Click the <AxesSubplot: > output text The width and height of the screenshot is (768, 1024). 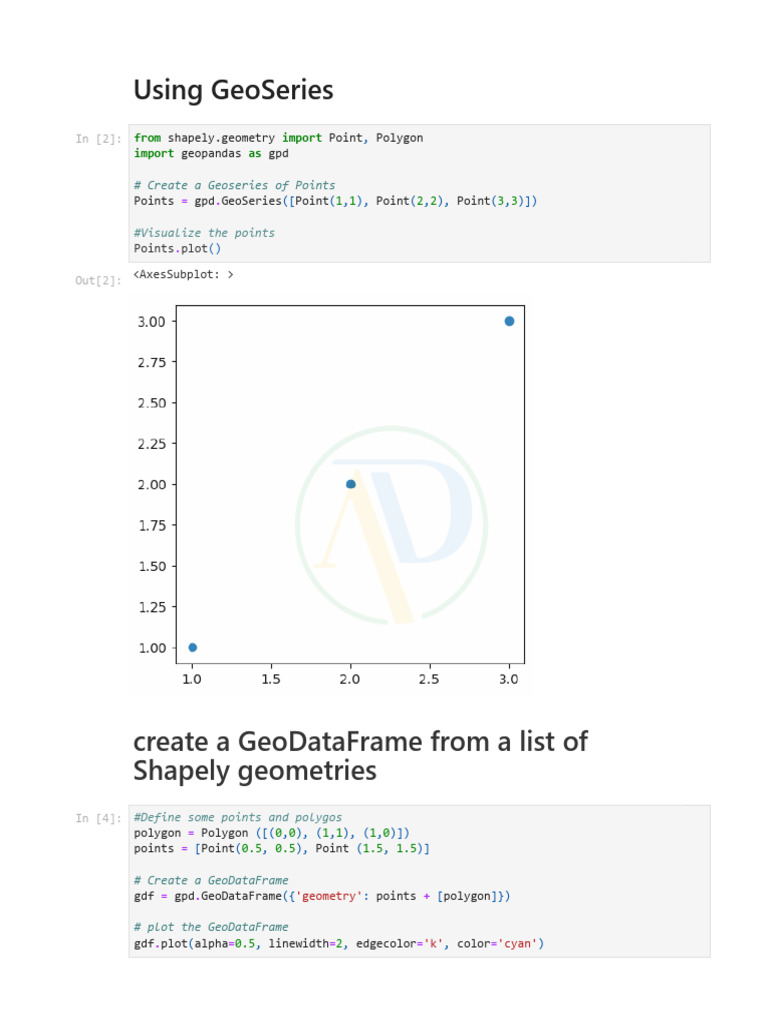click(x=183, y=273)
